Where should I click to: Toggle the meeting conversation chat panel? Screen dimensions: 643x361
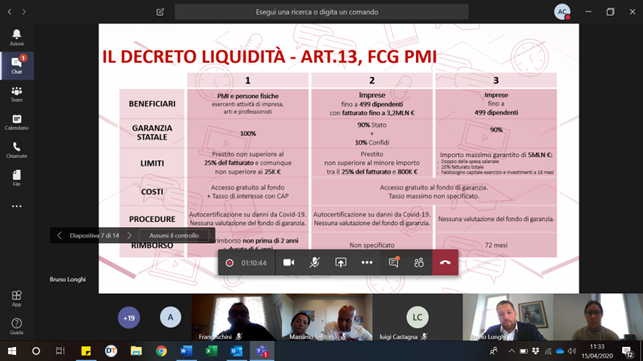[x=394, y=263]
